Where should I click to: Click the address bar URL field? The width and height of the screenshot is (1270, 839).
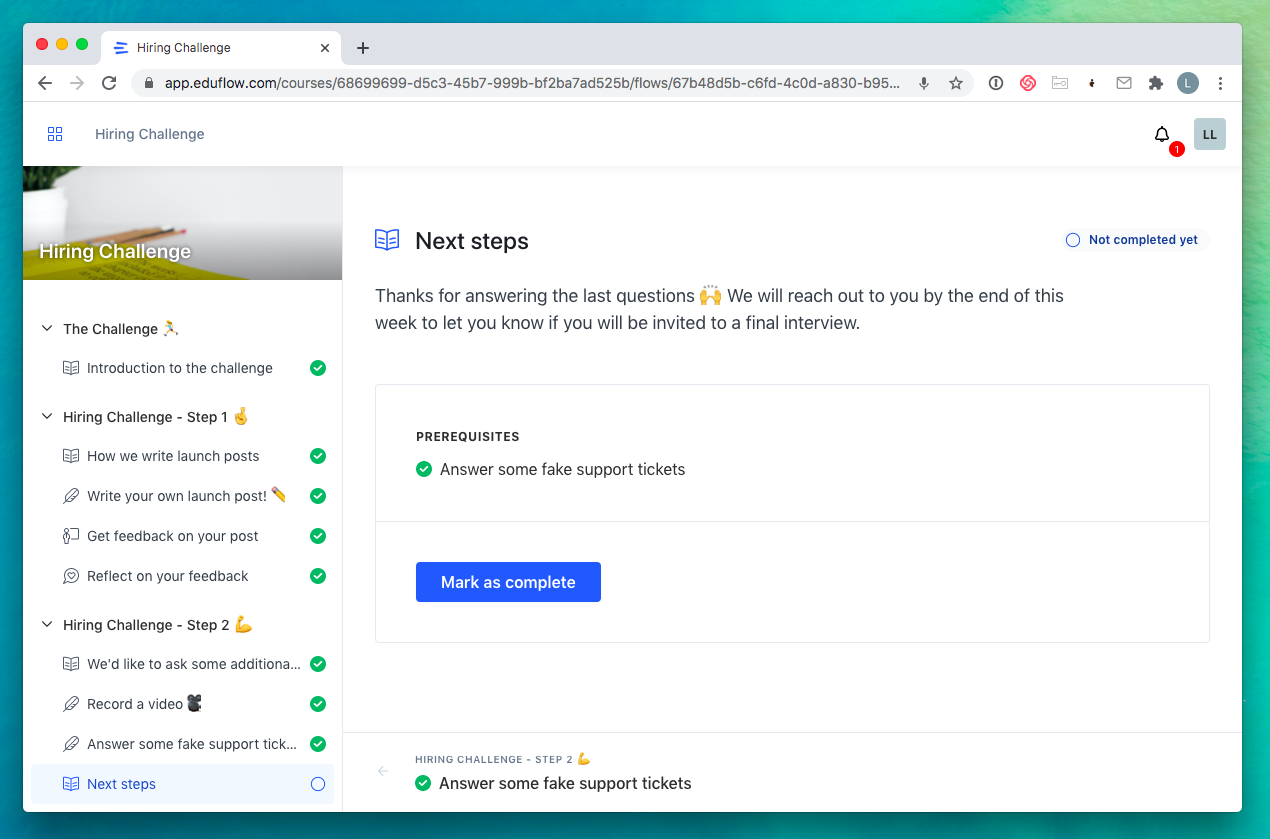click(535, 83)
